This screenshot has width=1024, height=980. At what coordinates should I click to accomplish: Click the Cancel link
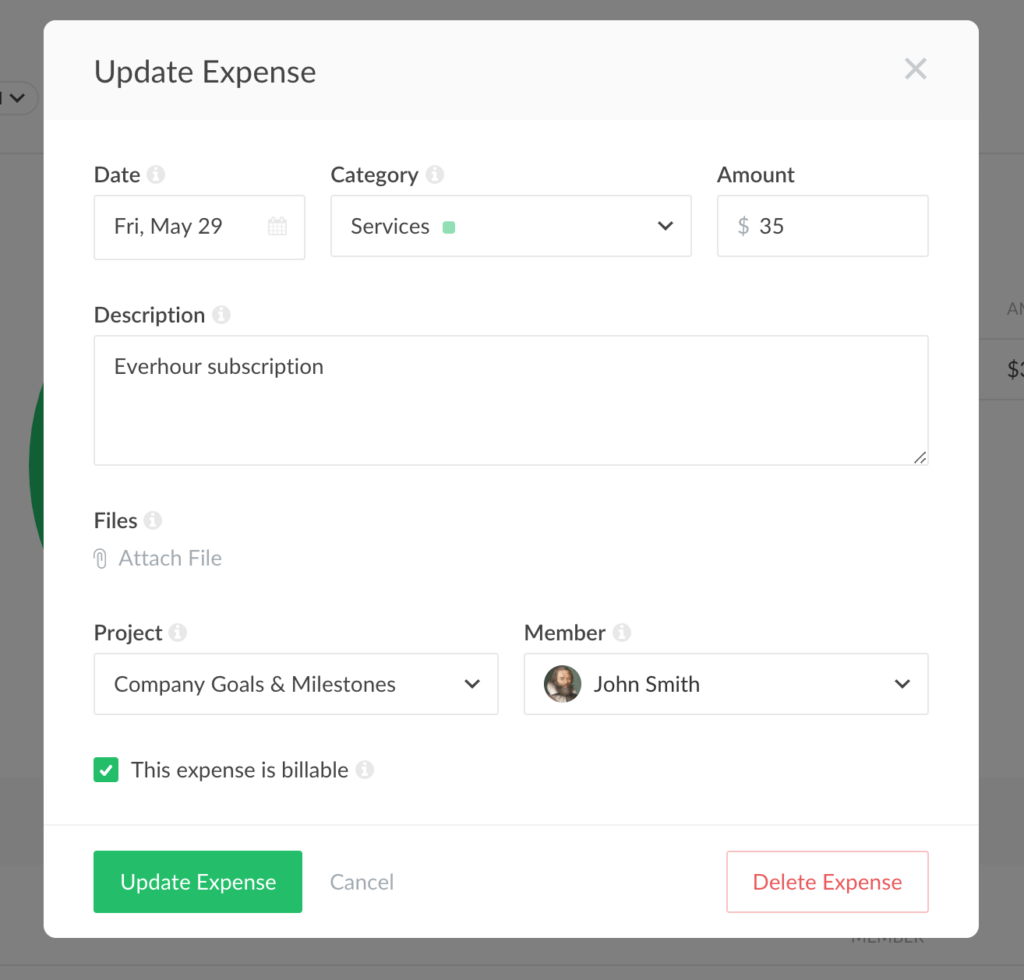pyautogui.click(x=361, y=882)
